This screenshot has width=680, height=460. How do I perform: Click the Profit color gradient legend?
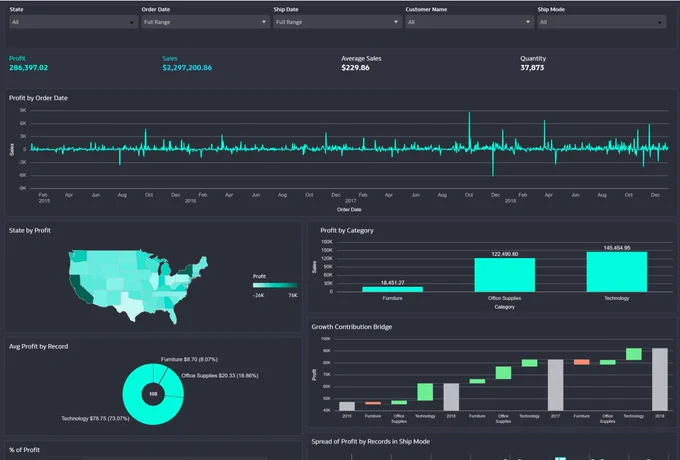click(275, 285)
